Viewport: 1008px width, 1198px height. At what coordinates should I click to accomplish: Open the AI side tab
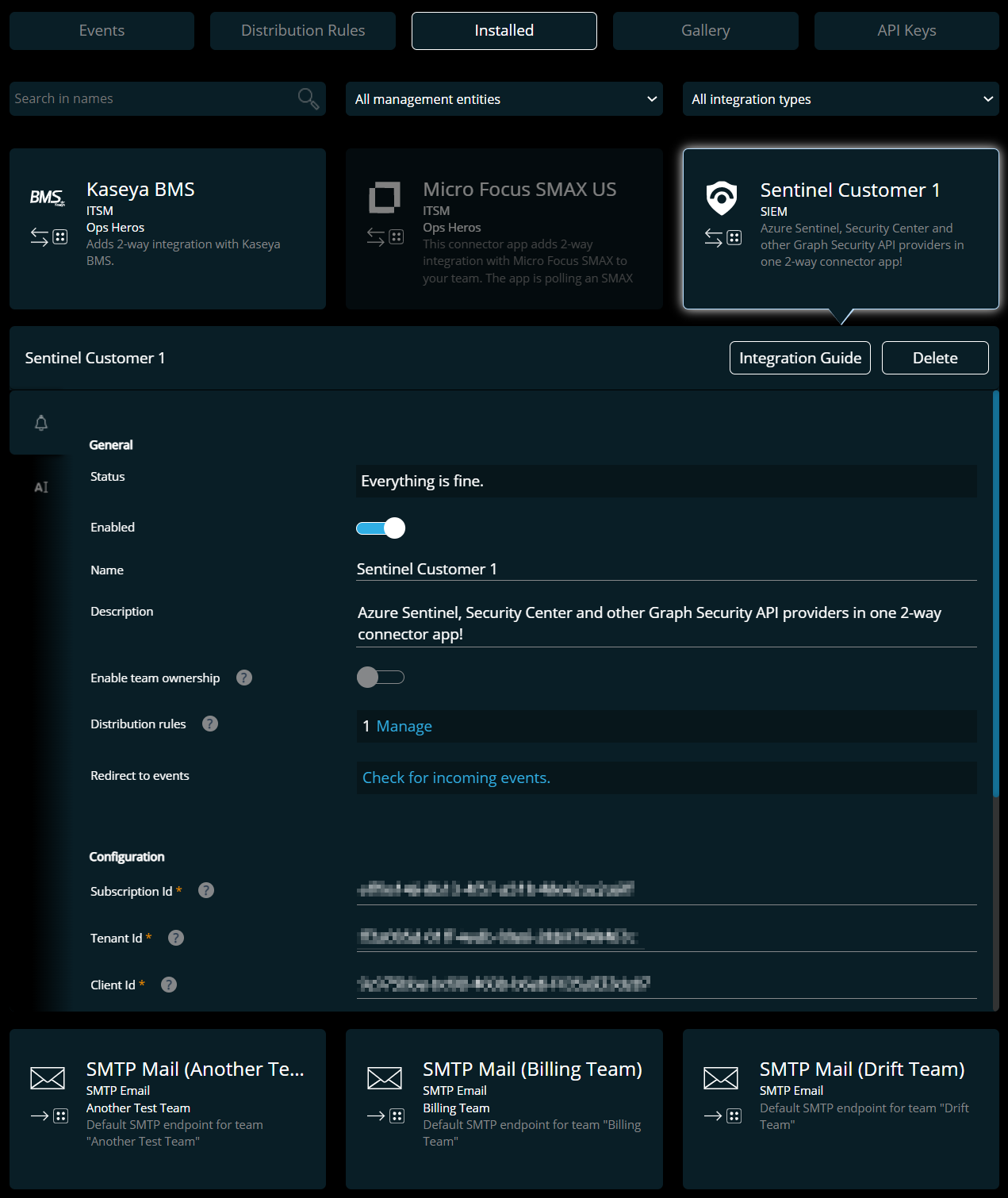pyautogui.click(x=41, y=487)
